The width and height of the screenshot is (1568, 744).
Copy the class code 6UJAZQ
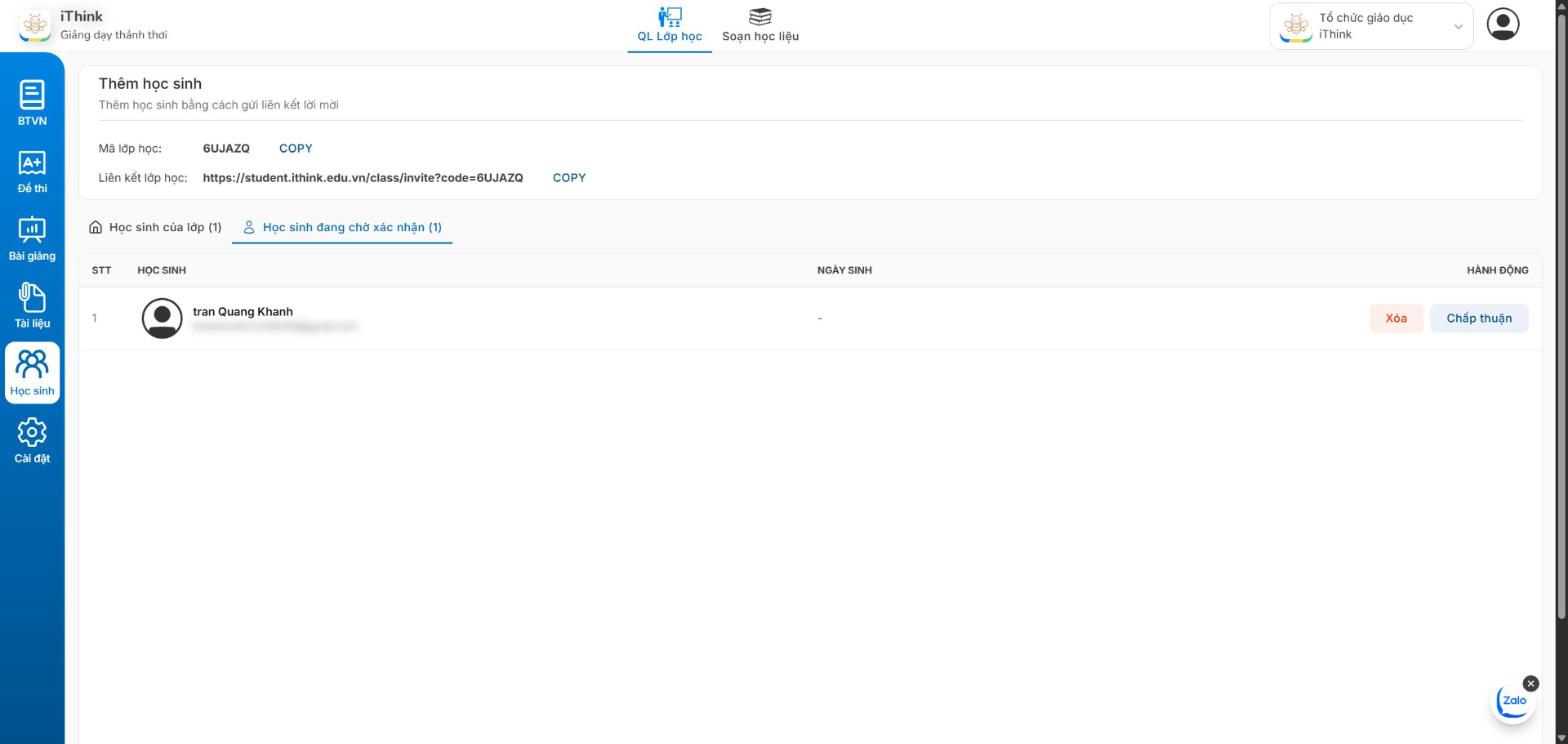295,148
